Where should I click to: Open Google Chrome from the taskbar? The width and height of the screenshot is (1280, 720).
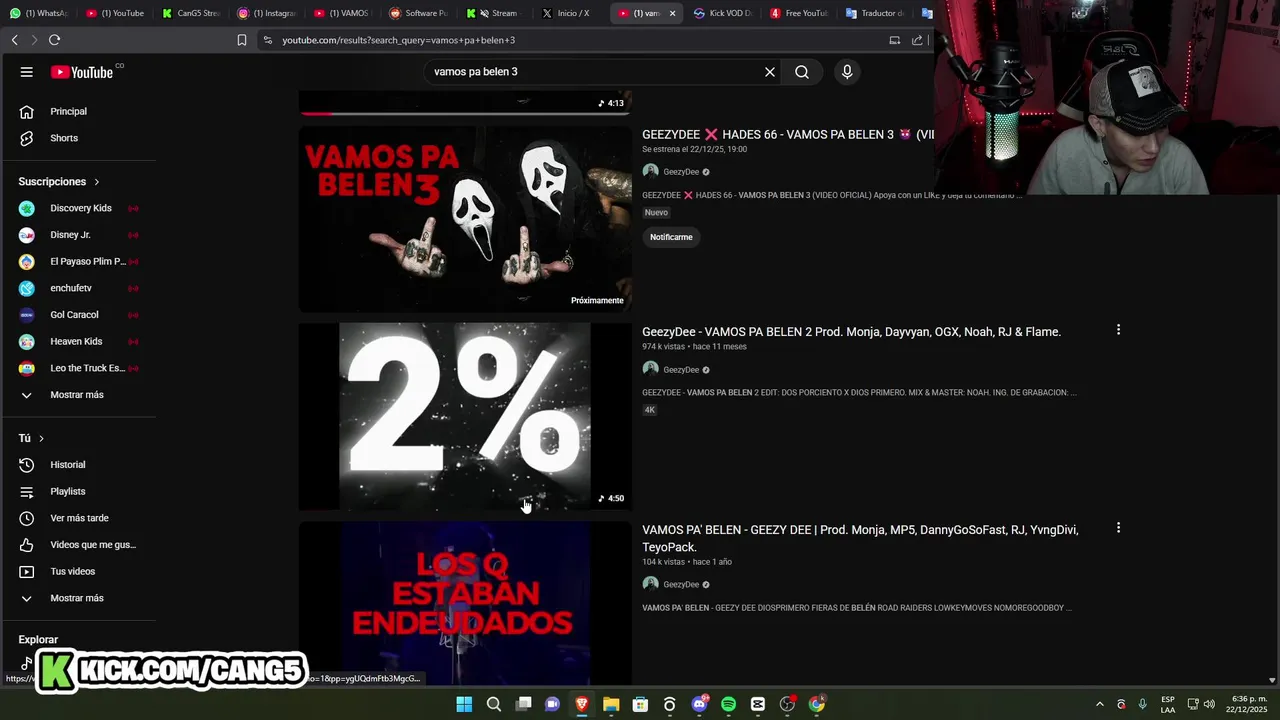point(817,704)
